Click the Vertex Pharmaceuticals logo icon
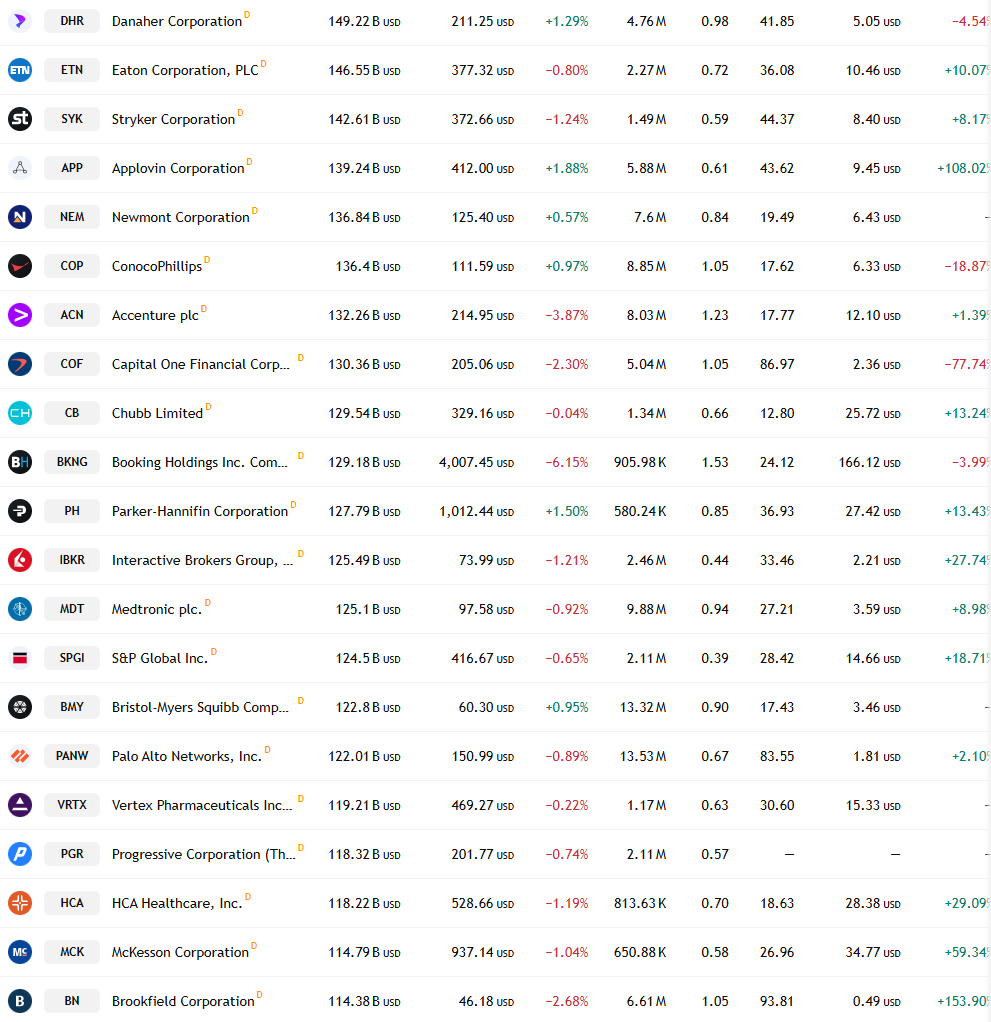Screen dimensions: 991x1022 click(20, 805)
